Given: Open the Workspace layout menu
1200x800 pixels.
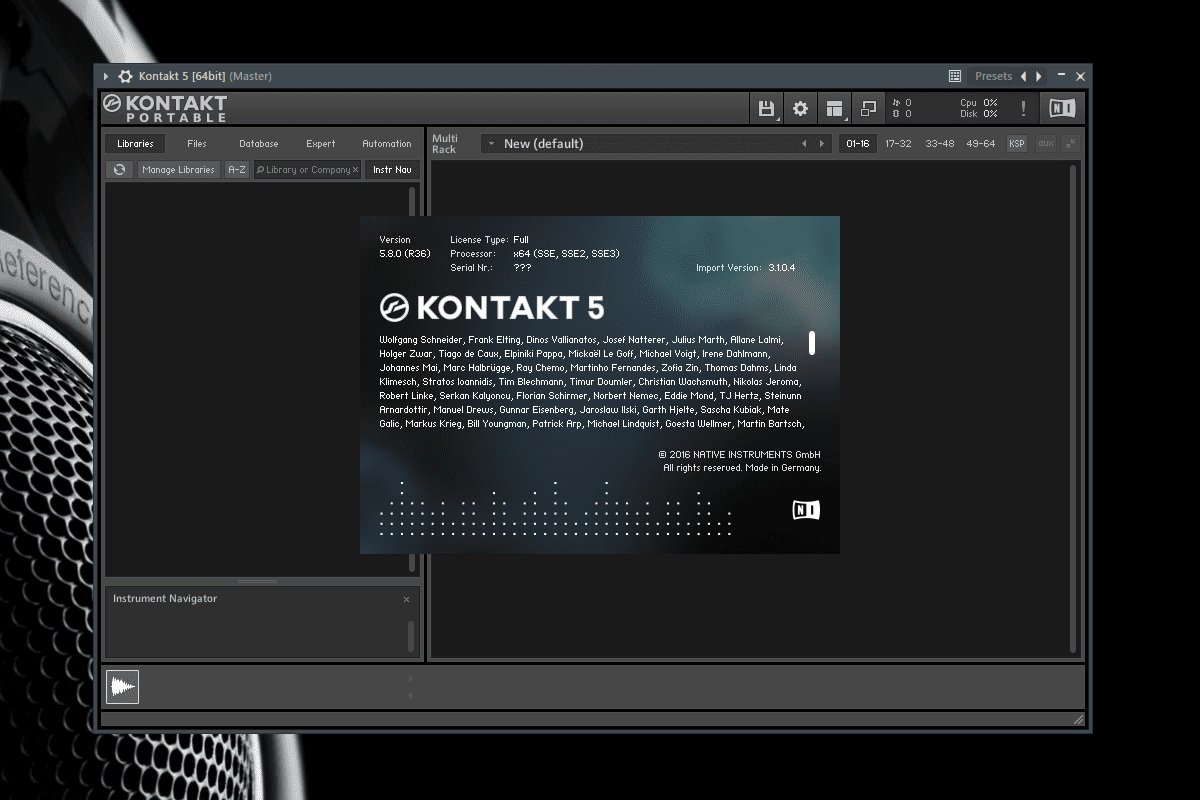Looking at the screenshot, I should pos(834,108).
